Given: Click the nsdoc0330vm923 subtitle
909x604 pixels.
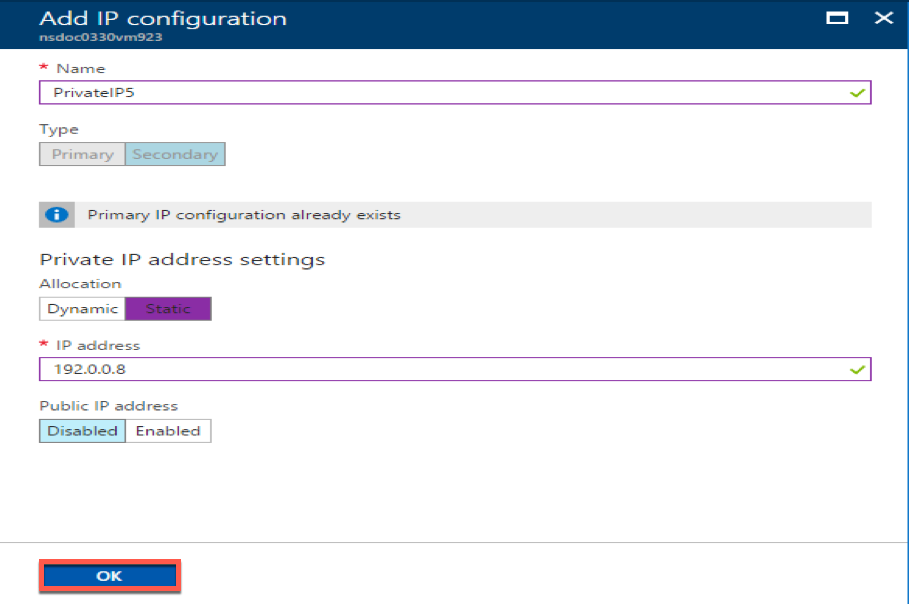Looking at the screenshot, I should tap(101, 37).
